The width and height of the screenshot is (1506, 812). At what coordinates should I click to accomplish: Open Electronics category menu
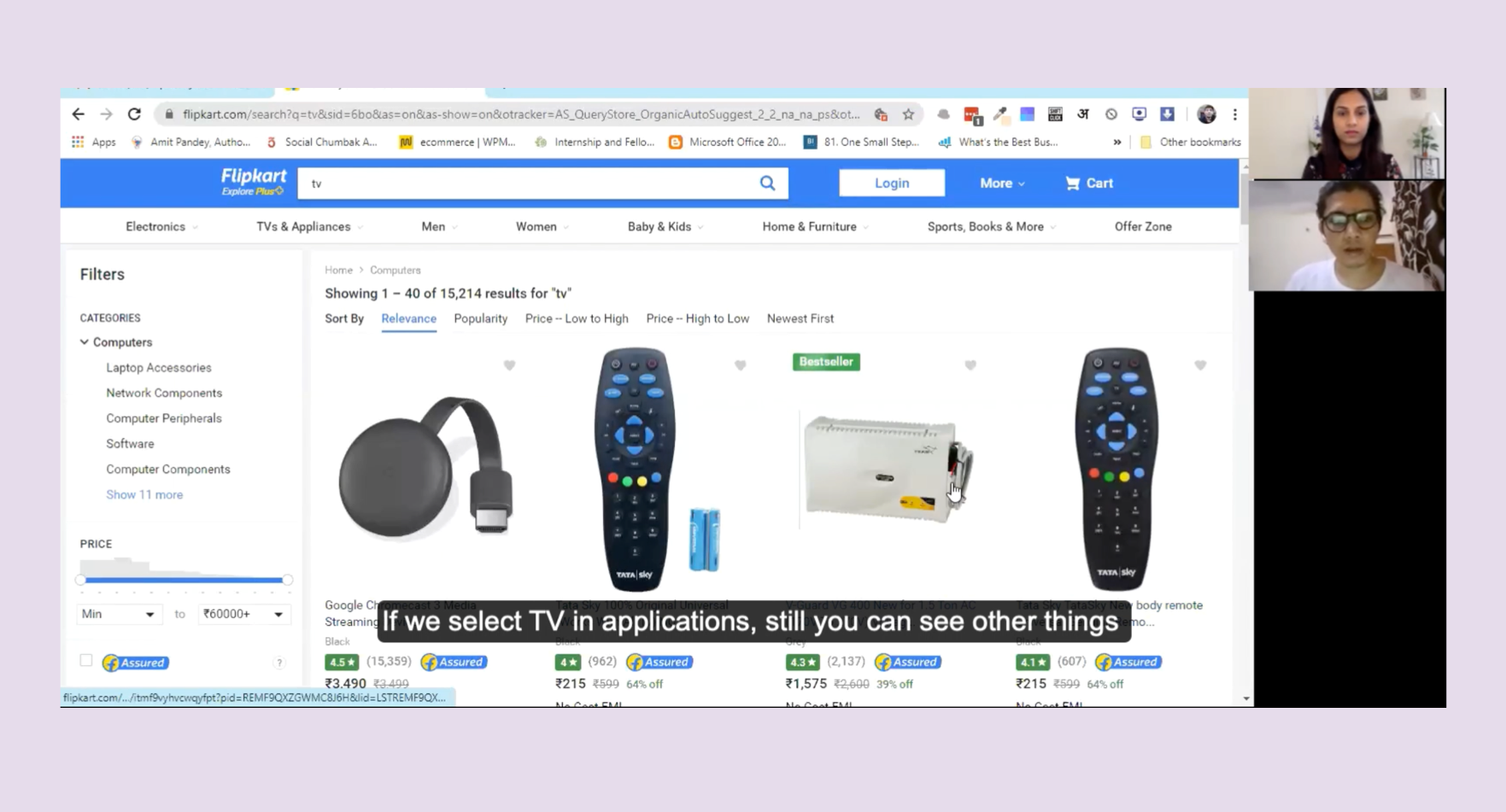(161, 226)
